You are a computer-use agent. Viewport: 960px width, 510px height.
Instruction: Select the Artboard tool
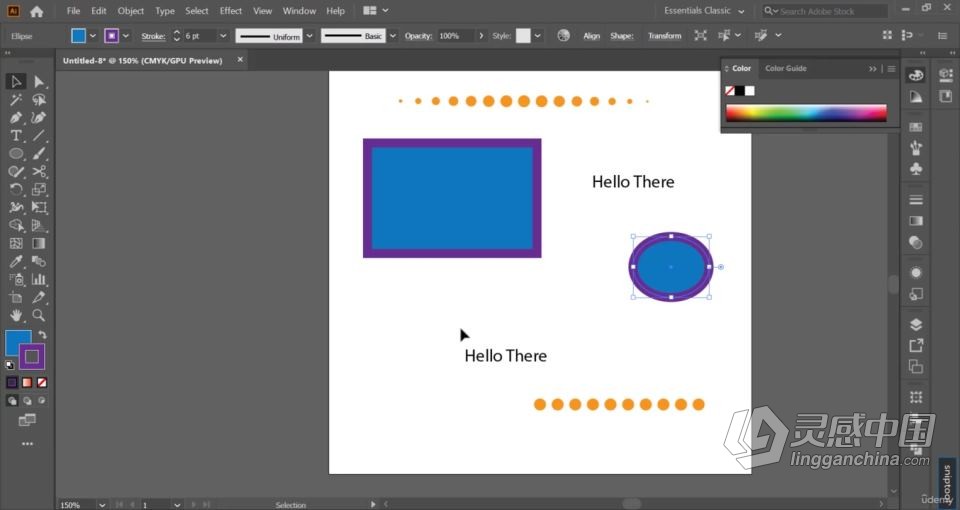[x=16, y=298]
